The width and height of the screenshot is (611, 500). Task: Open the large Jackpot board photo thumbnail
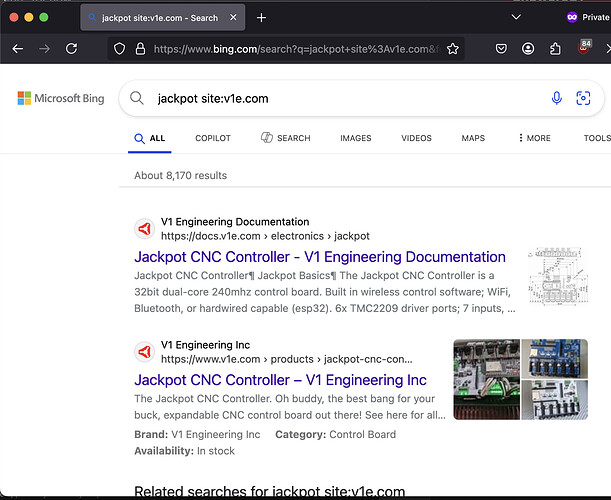[x=486, y=380]
